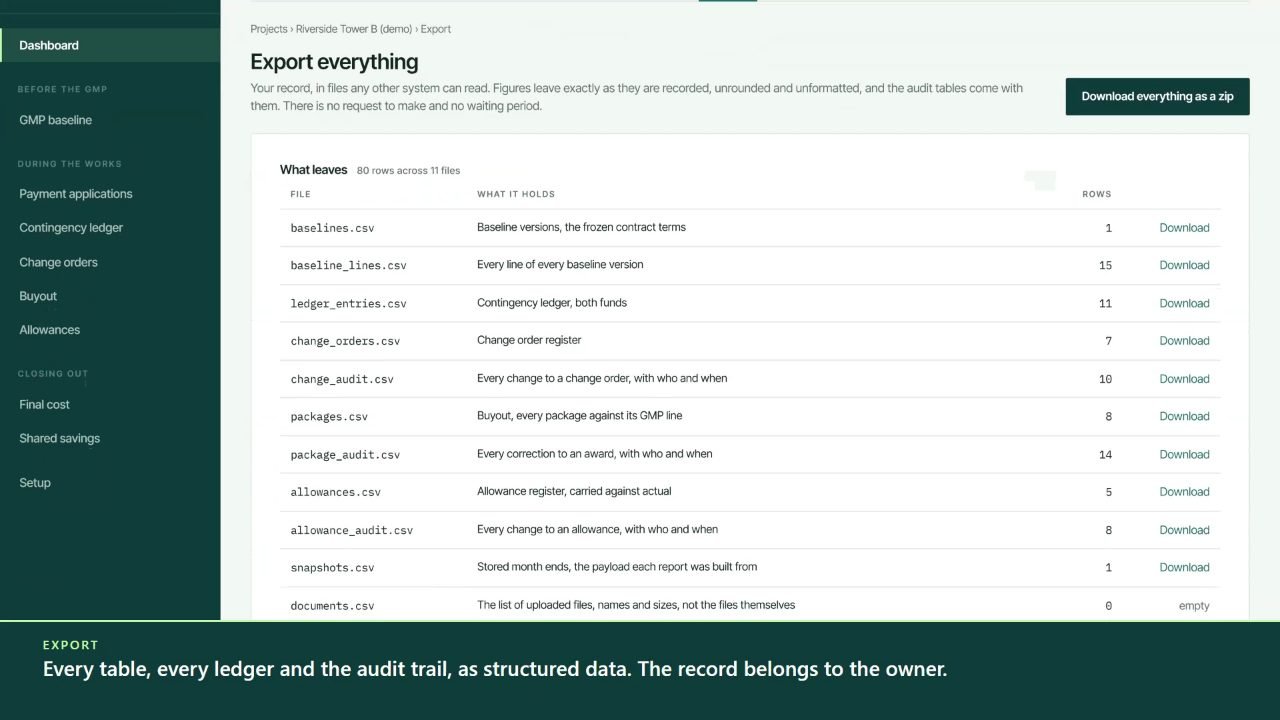
Task: Download ledger_entries.csv
Action: (1184, 303)
